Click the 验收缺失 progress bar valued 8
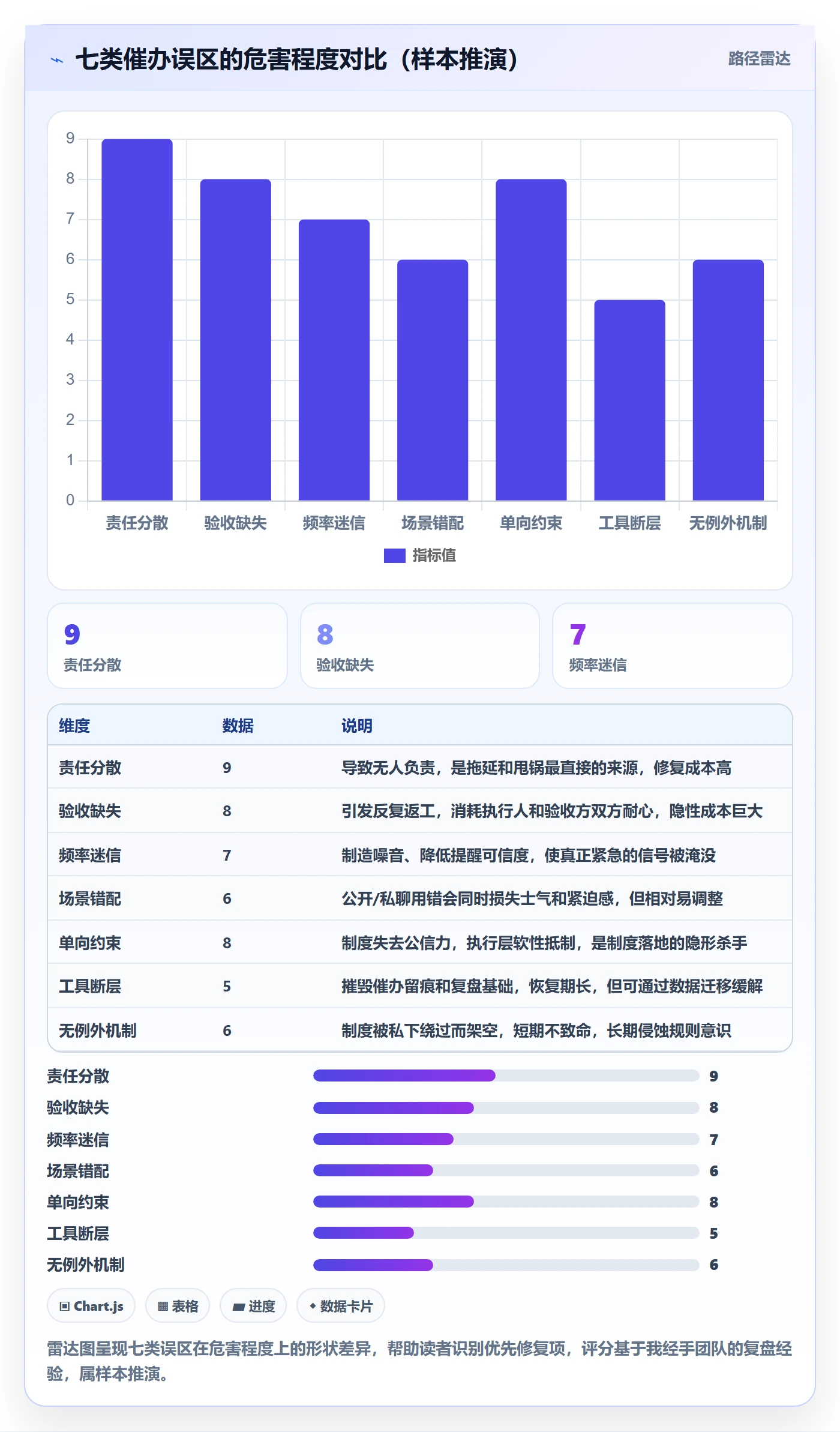Screen dimensions: 840x1432 point(506,1107)
